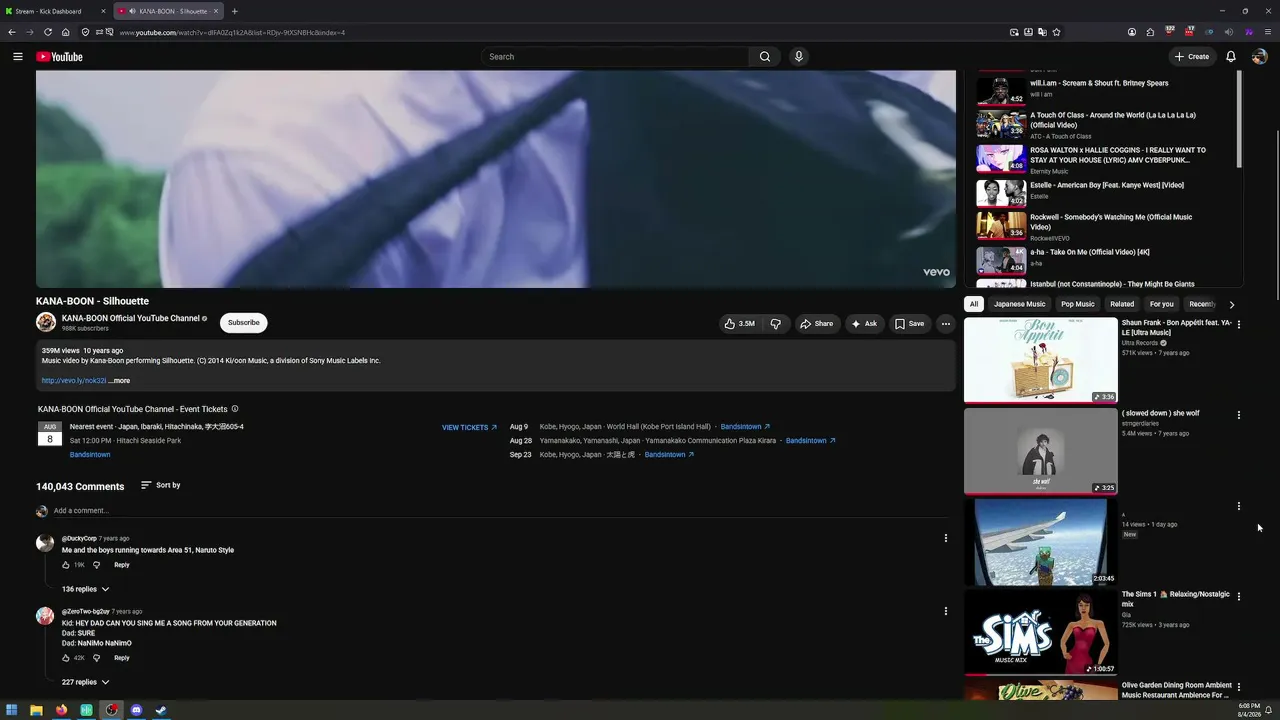
Task: Like DuckyCorp's Area 51 comment
Action: click(66, 565)
